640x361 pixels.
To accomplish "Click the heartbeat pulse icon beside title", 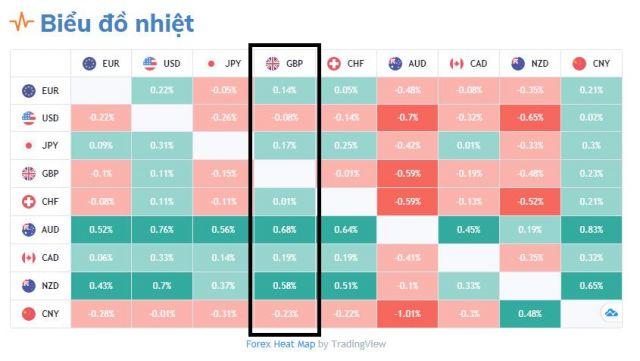I will 21,22.
